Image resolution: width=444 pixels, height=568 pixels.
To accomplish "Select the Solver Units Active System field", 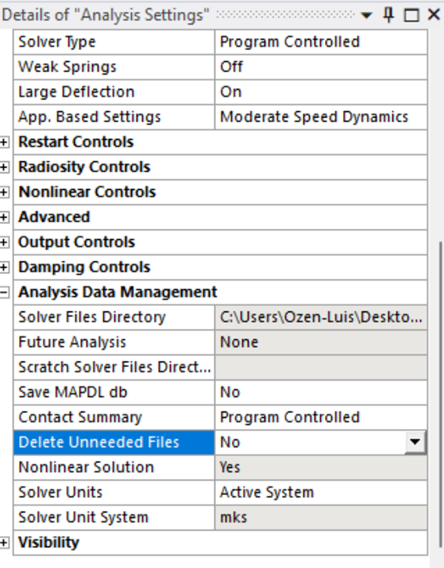I will click(x=321, y=492).
